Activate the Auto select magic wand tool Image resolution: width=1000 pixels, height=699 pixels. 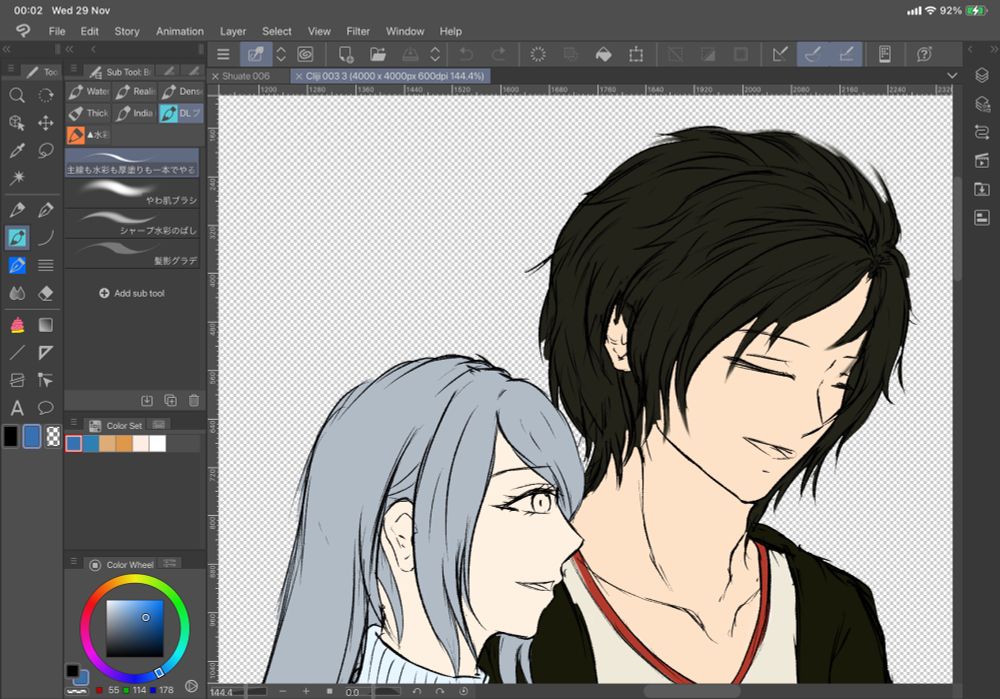coord(17,178)
